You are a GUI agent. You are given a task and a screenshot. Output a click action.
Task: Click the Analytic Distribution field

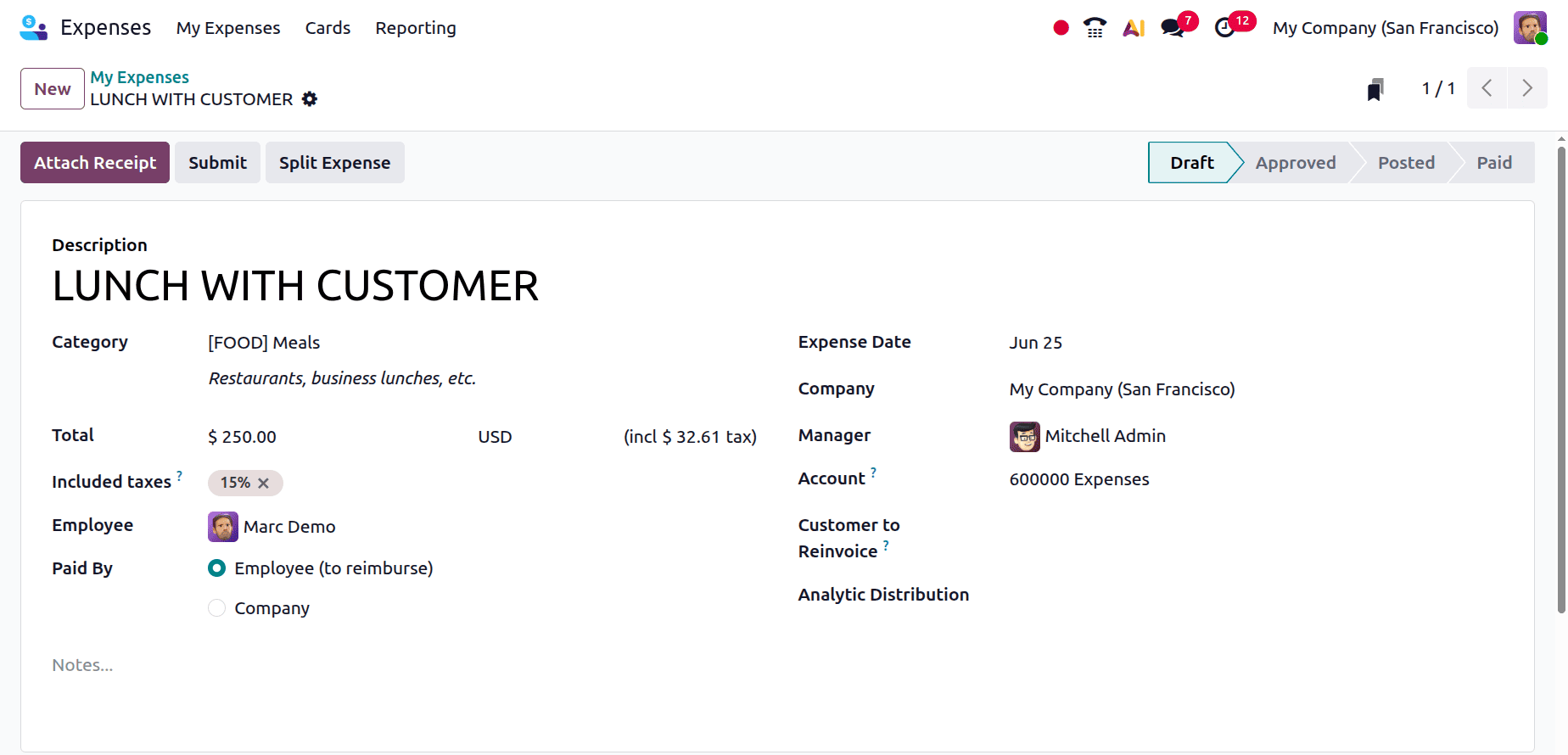1256,595
